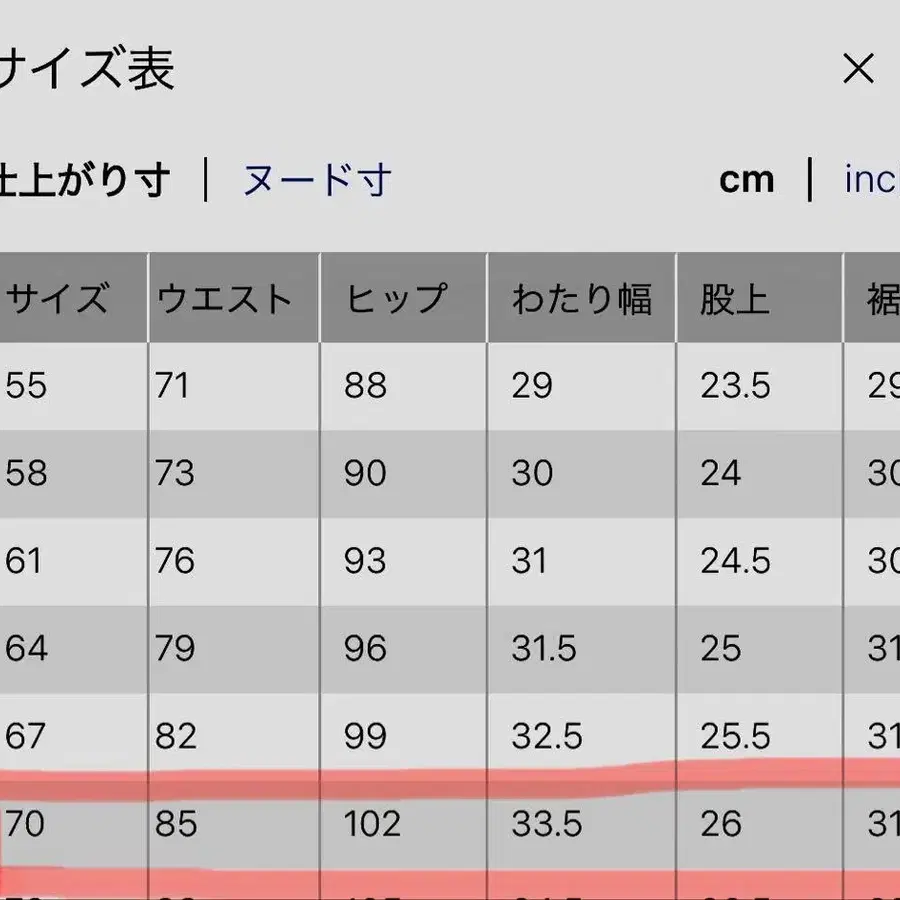Viewport: 900px width, 900px height.
Task: Select the サイズ column header
Action: (x=58, y=296)
